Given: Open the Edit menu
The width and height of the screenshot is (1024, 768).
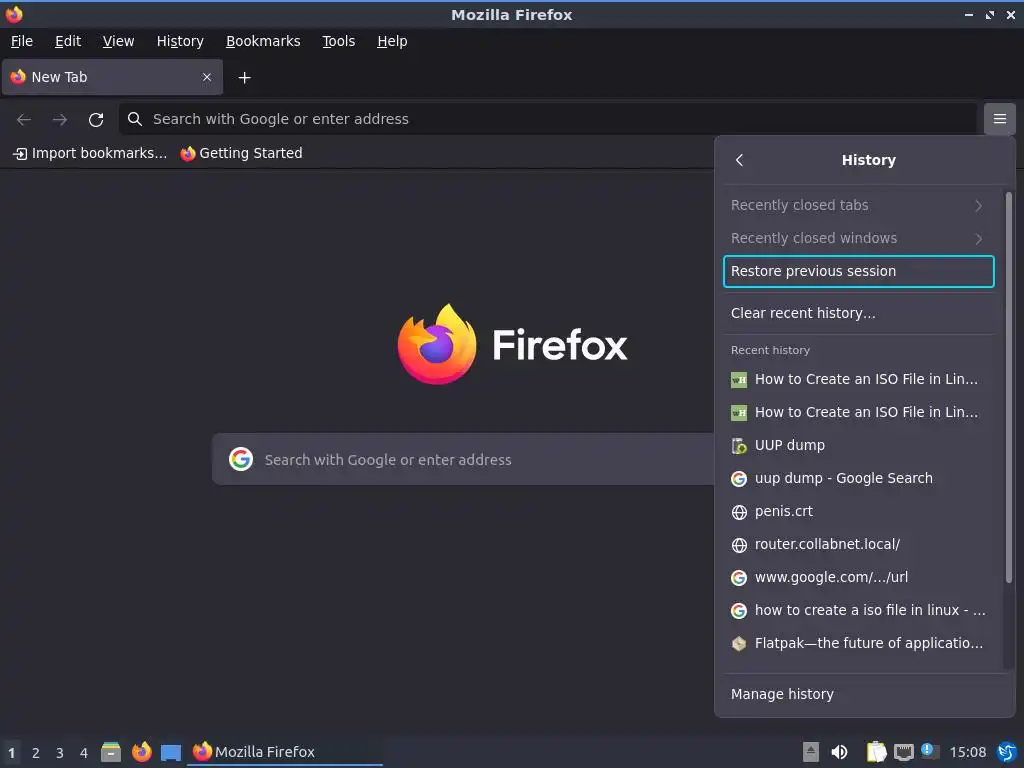Looking at the screenshot, I should coord(68,41).
